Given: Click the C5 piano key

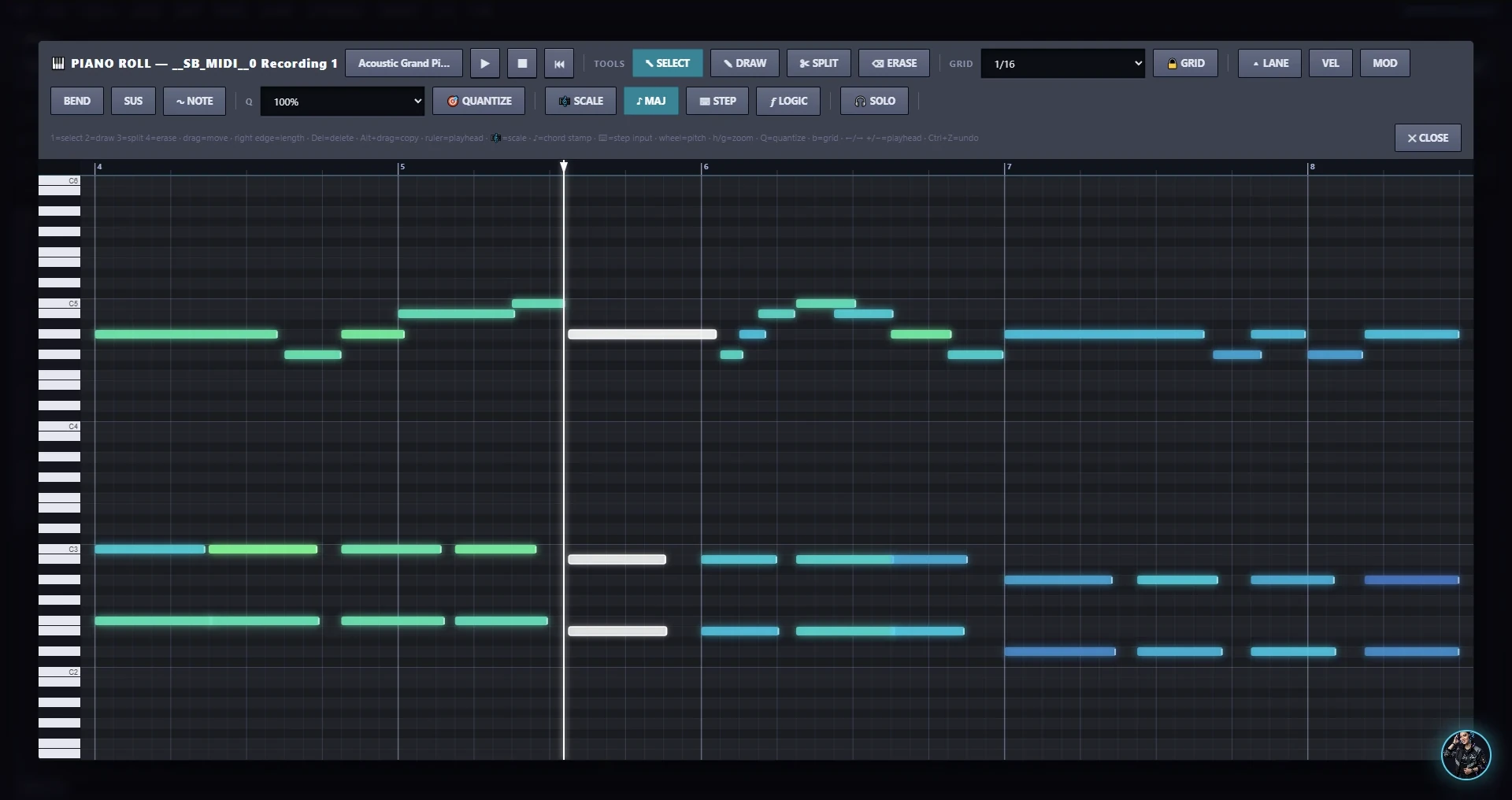Looking at the screenshot, I should point(60,303).
